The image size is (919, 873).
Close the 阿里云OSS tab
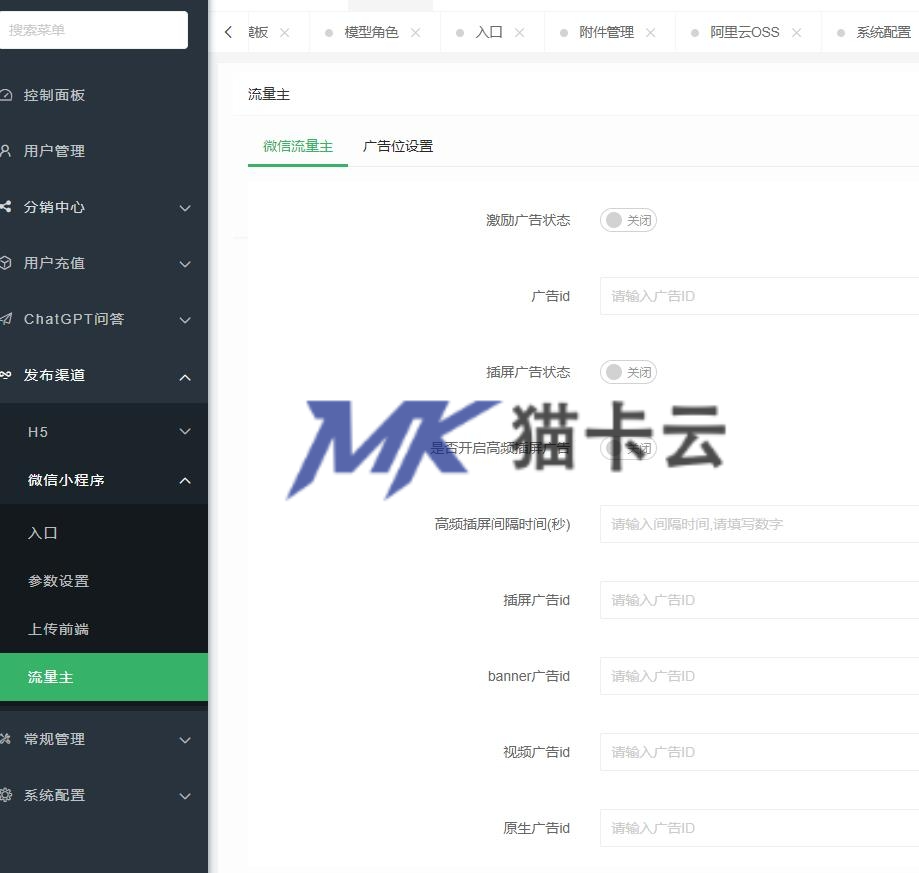(x=797, y=33)
